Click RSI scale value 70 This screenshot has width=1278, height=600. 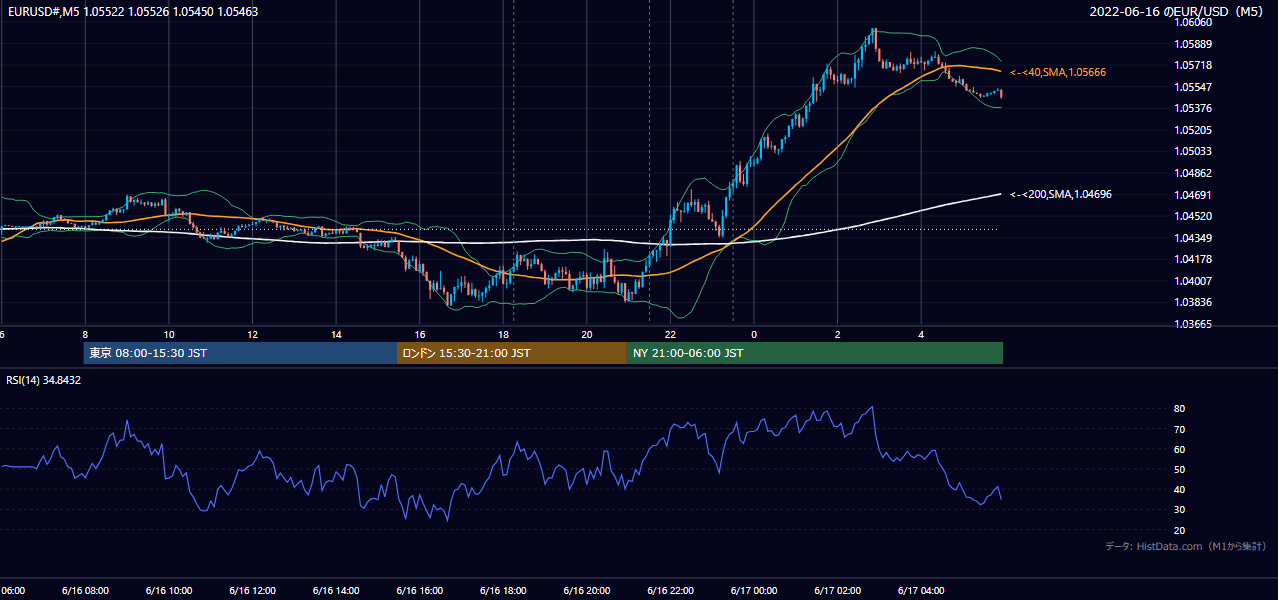(x=1179, y=429)
